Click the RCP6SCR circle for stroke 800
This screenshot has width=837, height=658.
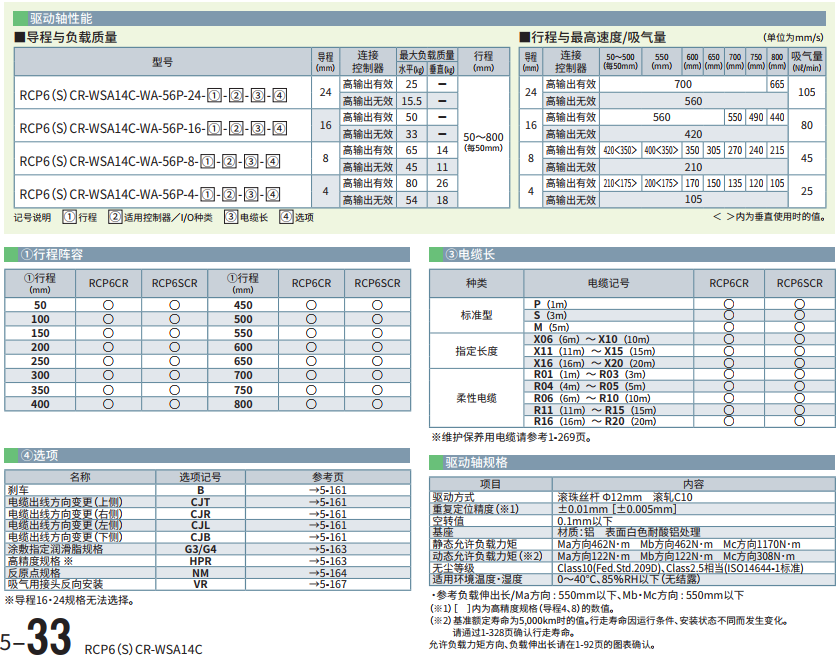click(377, 404)
